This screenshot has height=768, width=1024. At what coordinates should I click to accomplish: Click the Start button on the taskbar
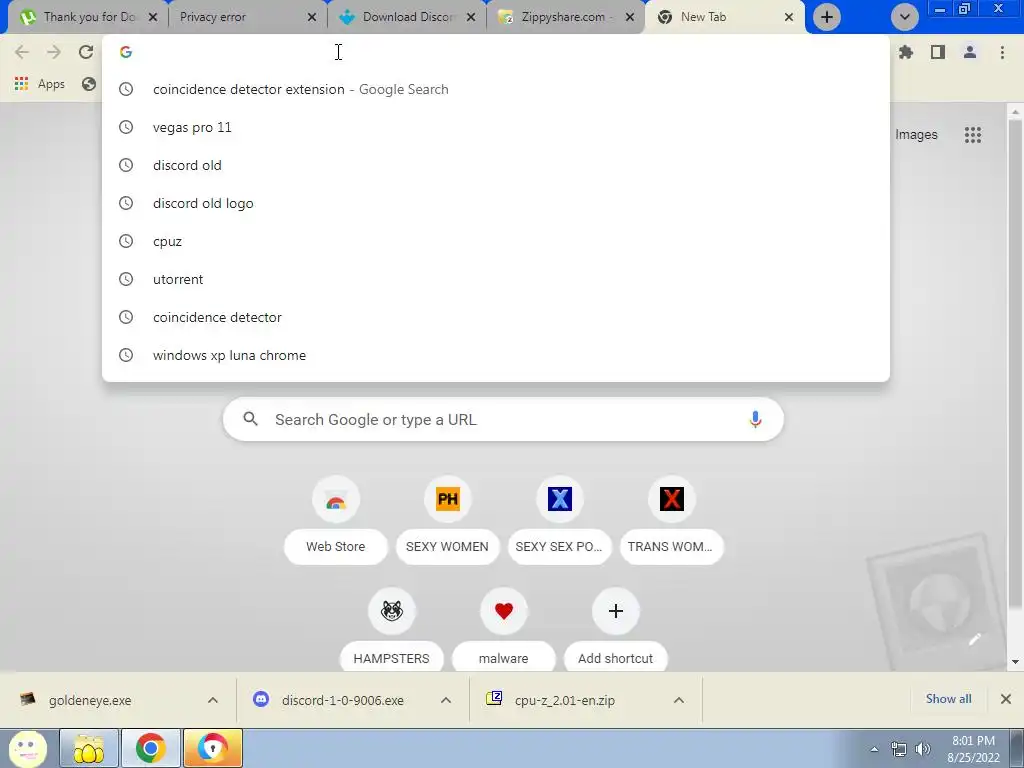(27, 748)
